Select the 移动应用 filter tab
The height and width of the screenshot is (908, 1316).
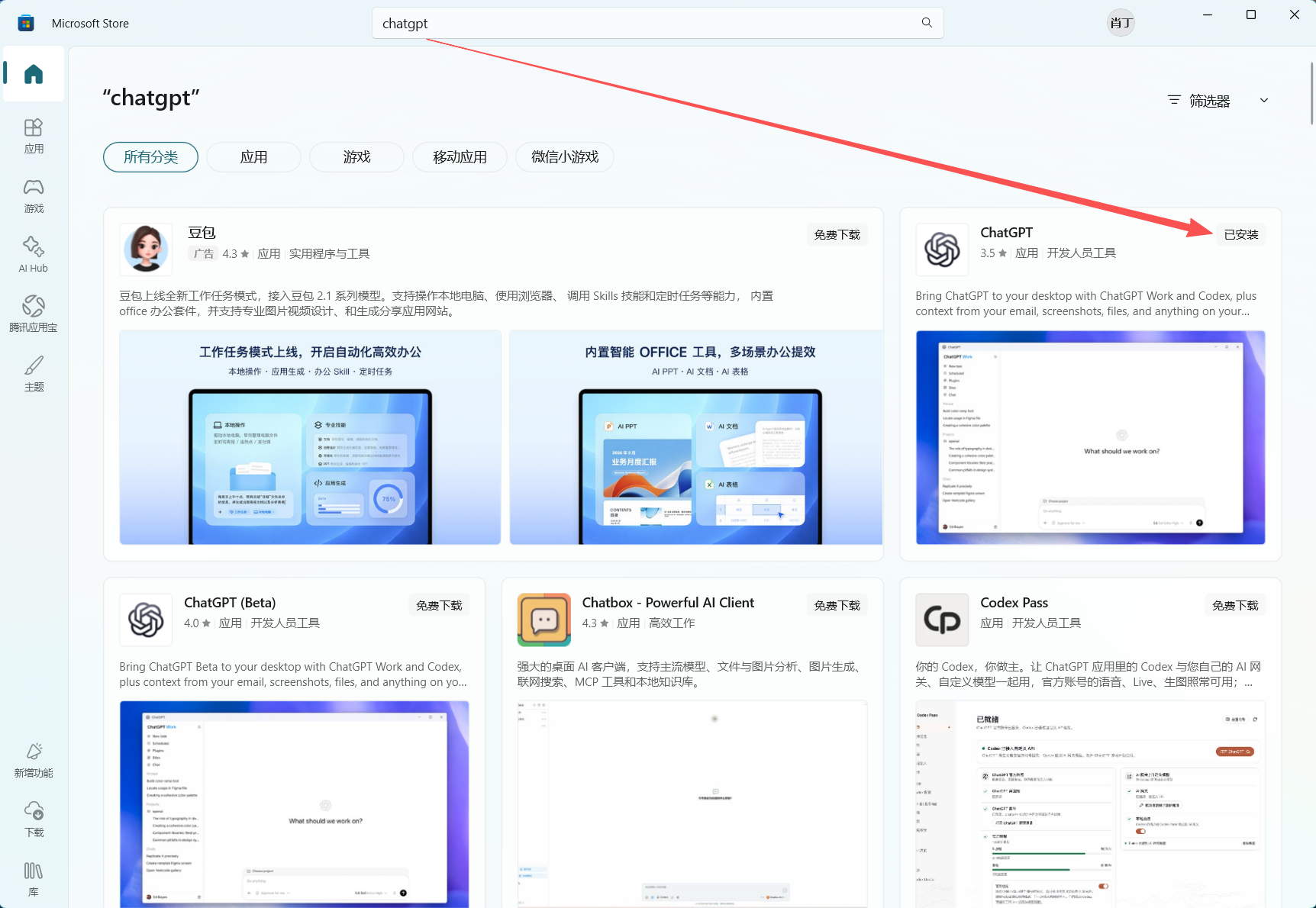click(x=460, y=157)
